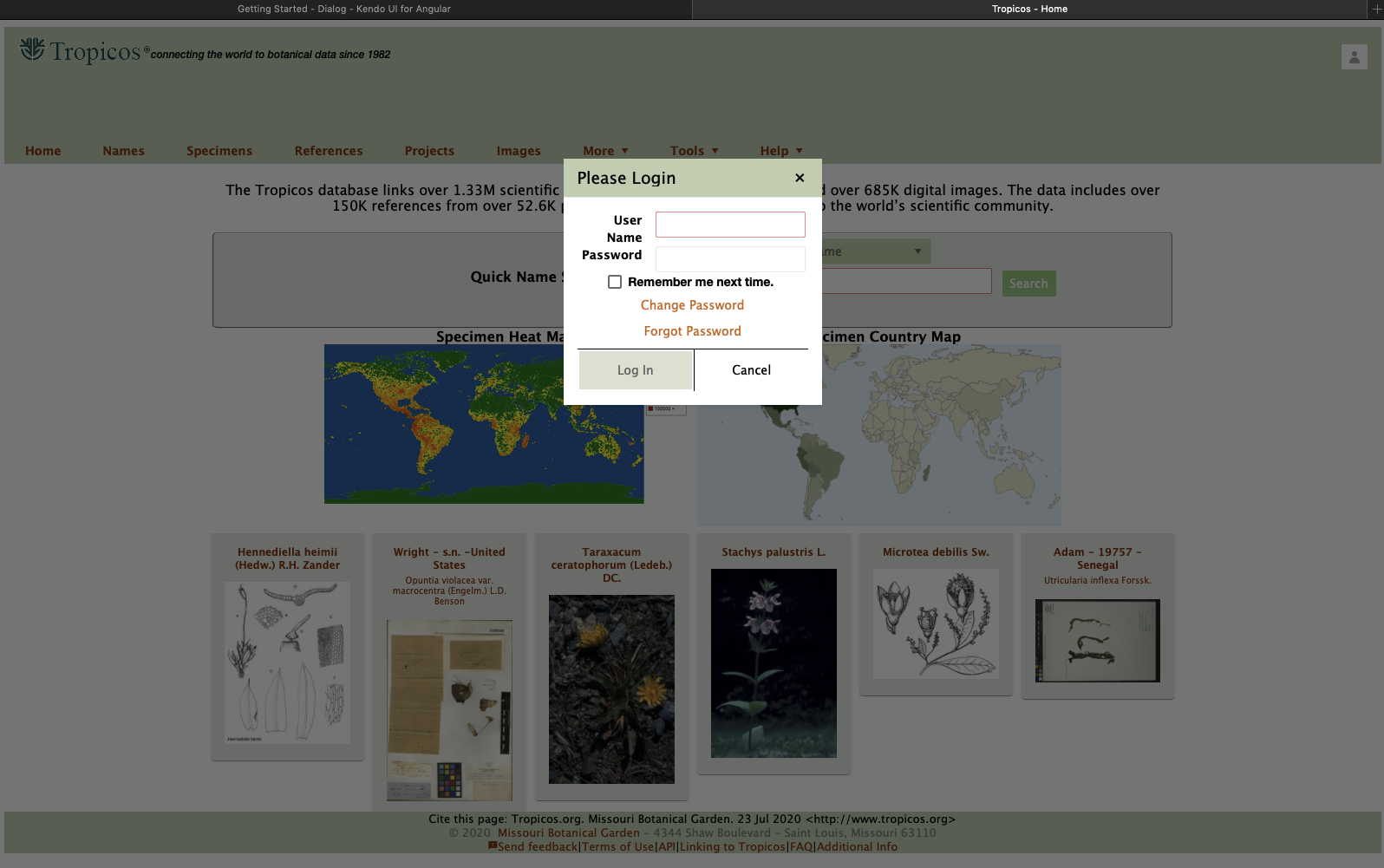Click Stachys palustris L. link

click(774, 552)
